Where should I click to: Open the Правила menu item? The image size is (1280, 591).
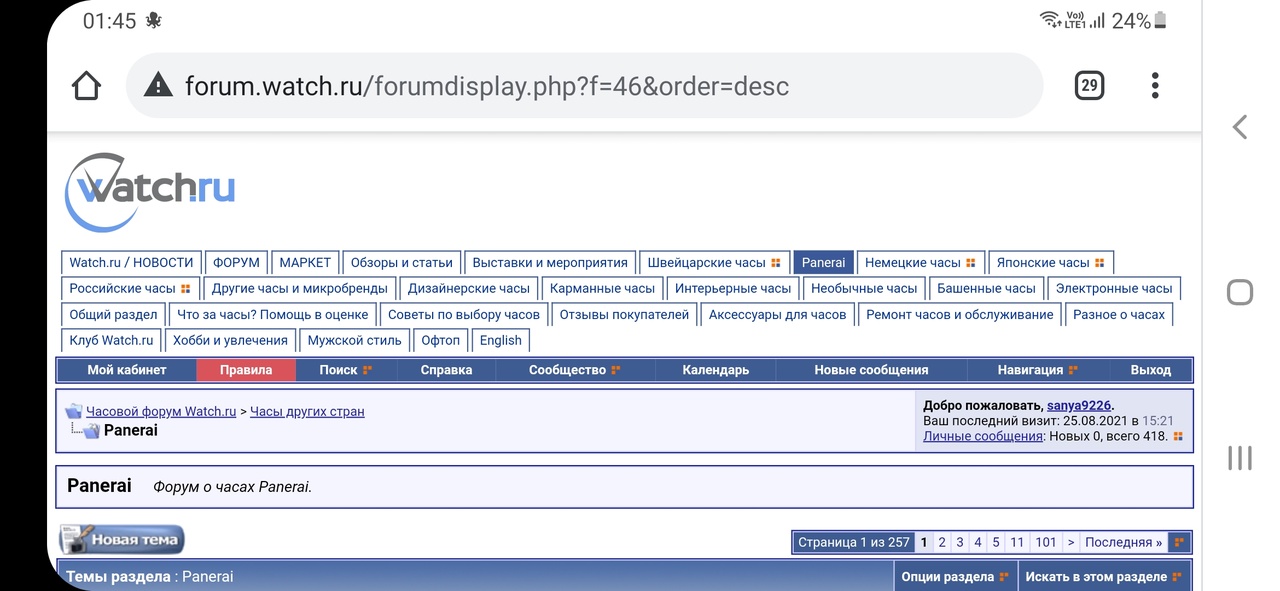(246, 370)
